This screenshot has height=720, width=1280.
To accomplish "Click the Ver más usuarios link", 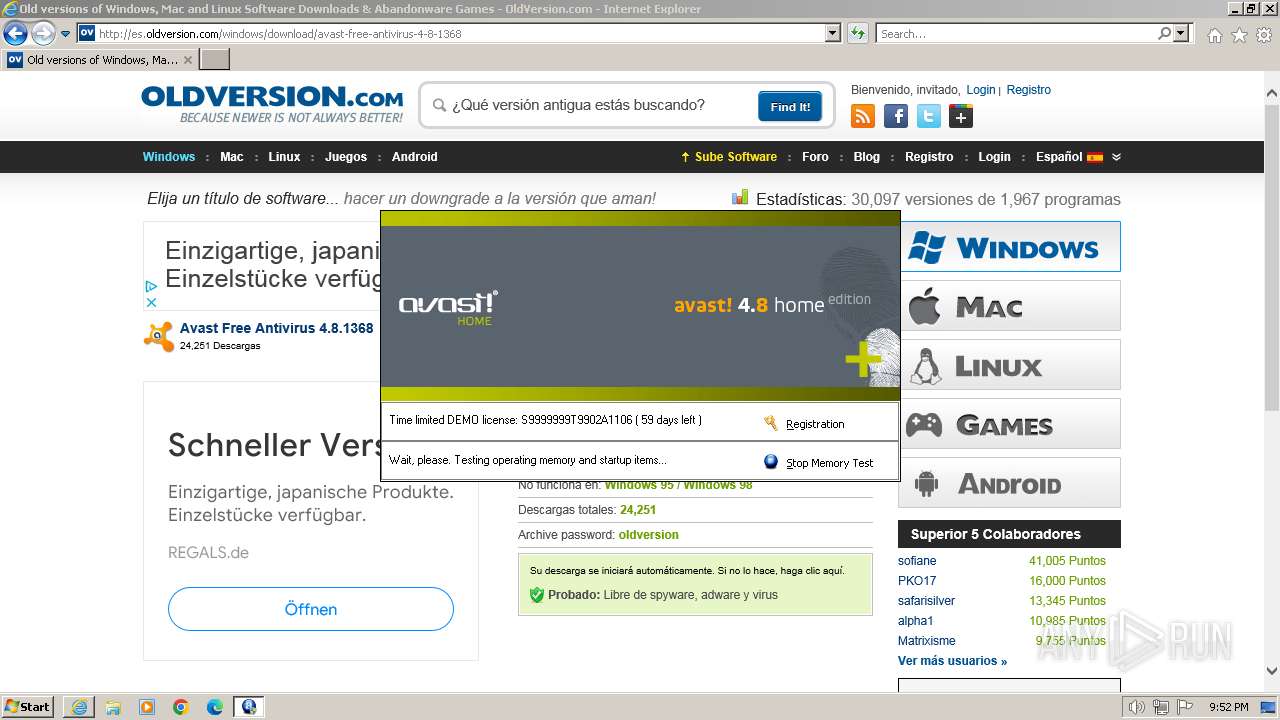I will [x=952, y=661].
